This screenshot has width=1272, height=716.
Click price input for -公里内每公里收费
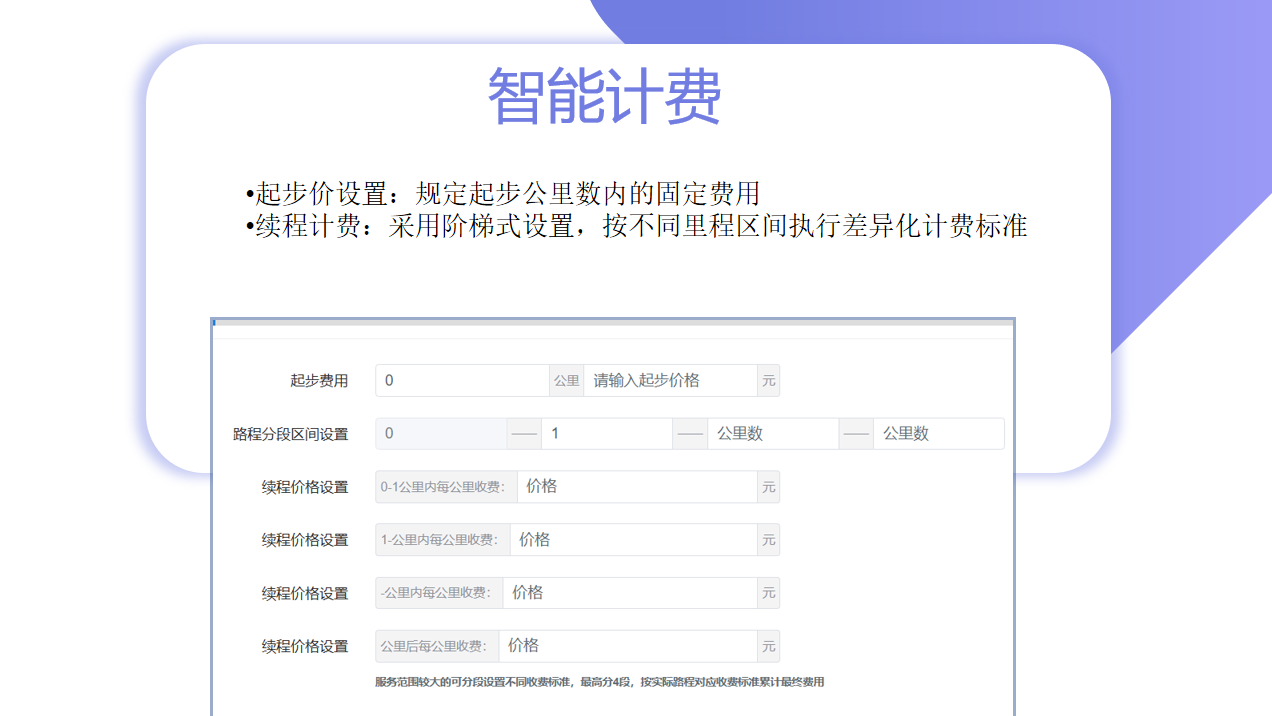[629, 593]
